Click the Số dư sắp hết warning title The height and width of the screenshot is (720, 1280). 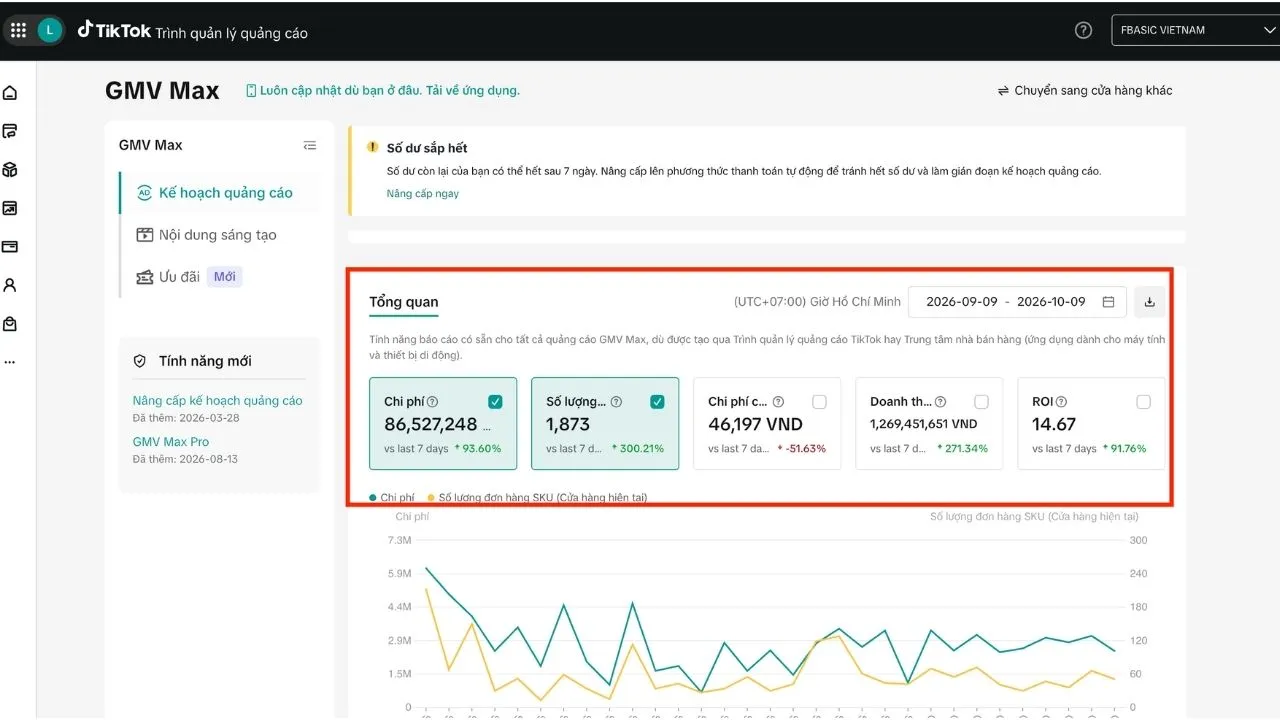click(427, 148)
